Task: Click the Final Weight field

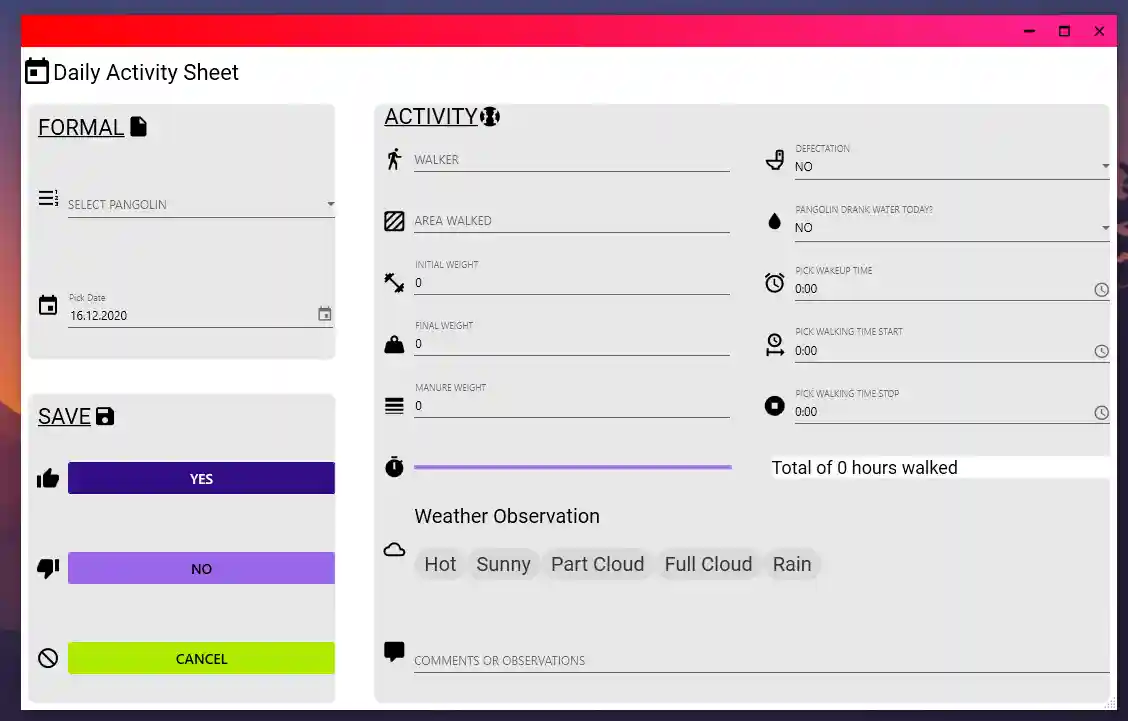Action: 572,338
